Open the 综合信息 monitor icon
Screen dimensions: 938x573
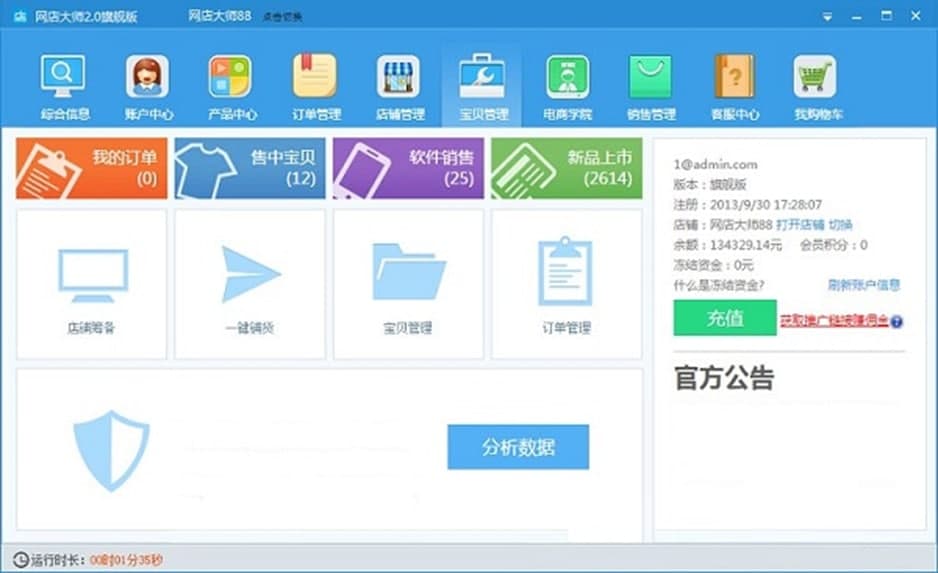[x=63, y=76]
